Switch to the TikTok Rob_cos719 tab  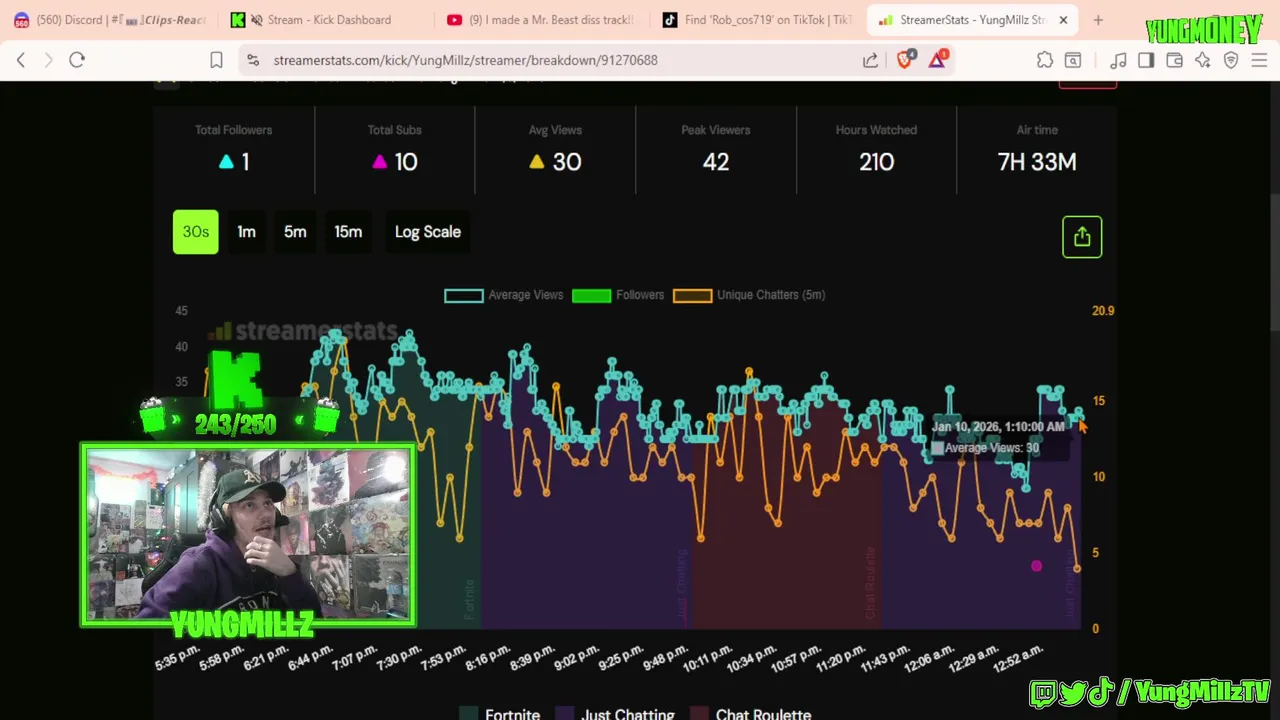point(757,20)
